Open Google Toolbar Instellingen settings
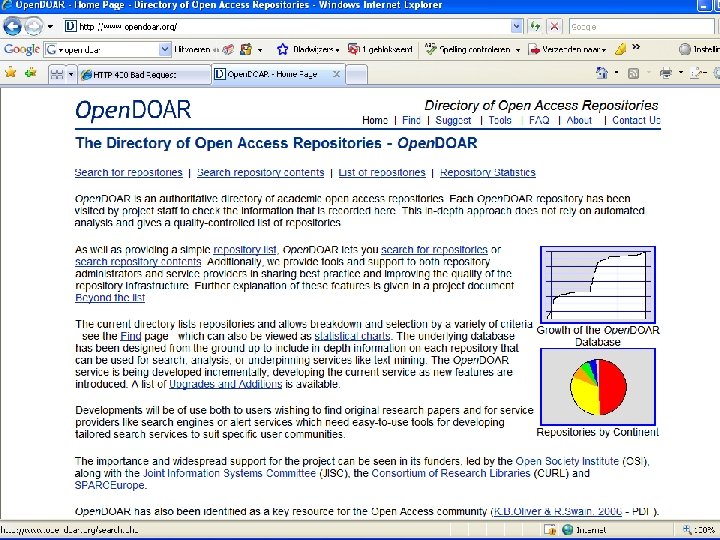 pyautogui.click(x=699, y=49)
